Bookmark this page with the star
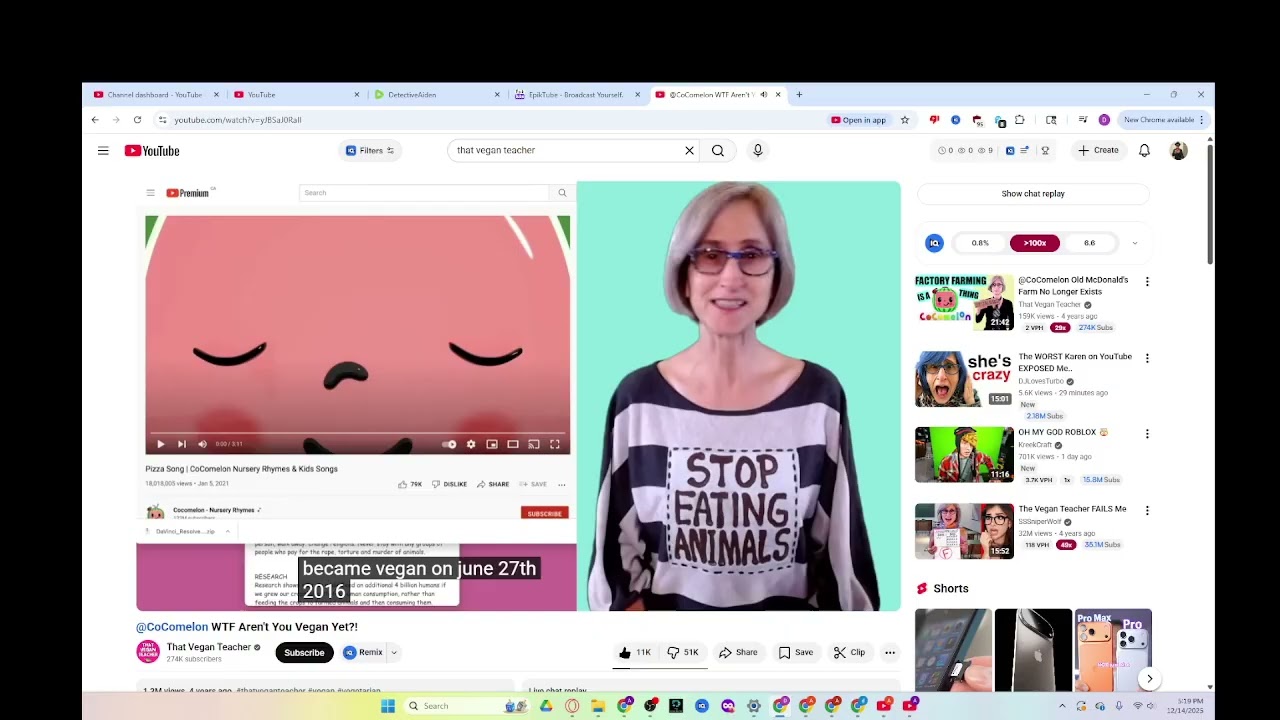 905,120
